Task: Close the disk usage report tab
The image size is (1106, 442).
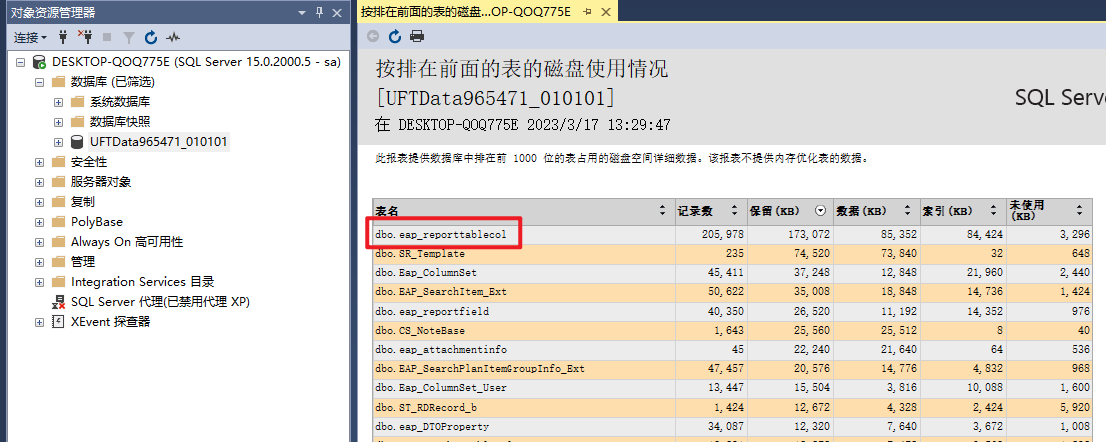Action: click(x=606, y=12)
